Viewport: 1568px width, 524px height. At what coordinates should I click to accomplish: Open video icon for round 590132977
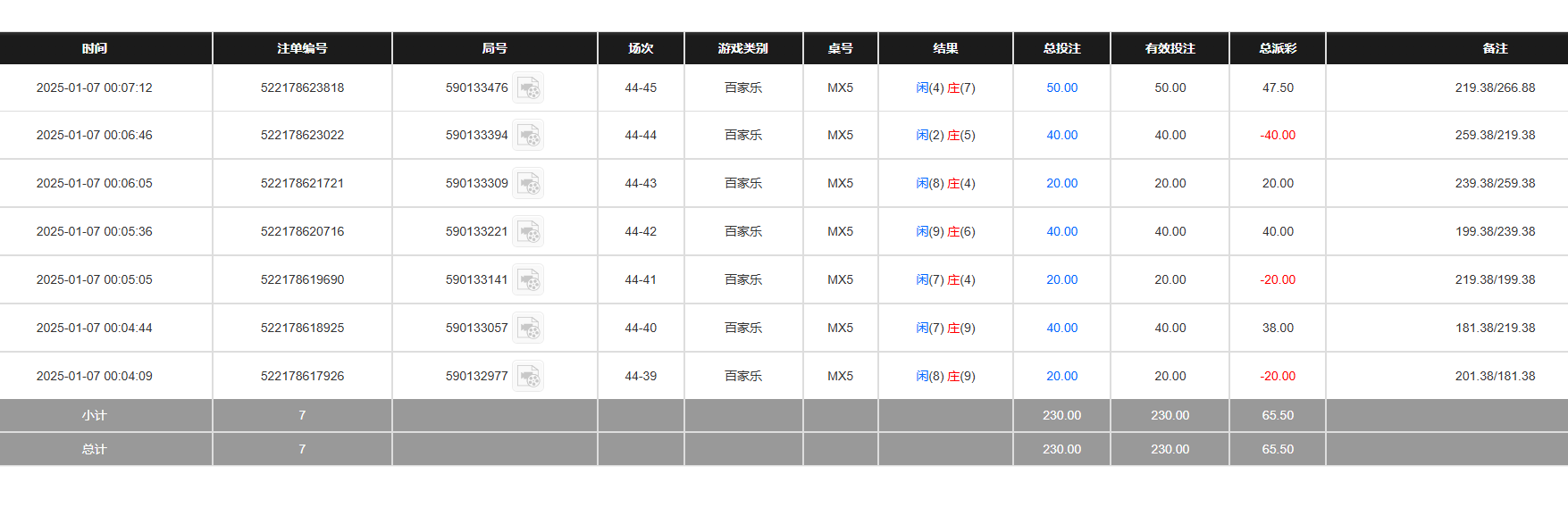pyautogui.click(x=528, y=377)
